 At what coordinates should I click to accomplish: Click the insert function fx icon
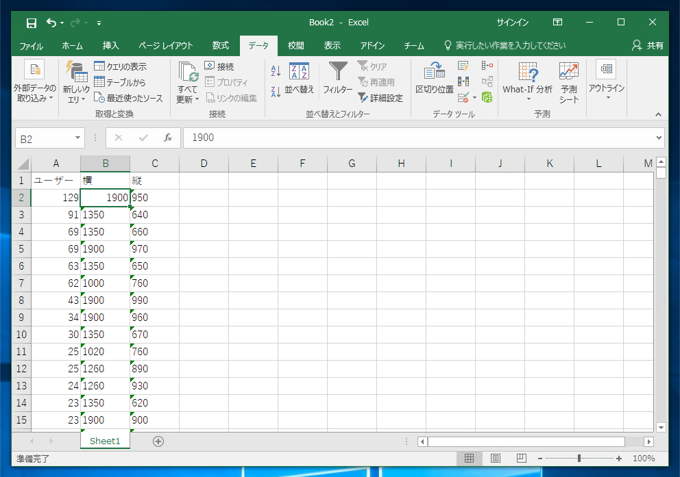(x=168, y=138)
